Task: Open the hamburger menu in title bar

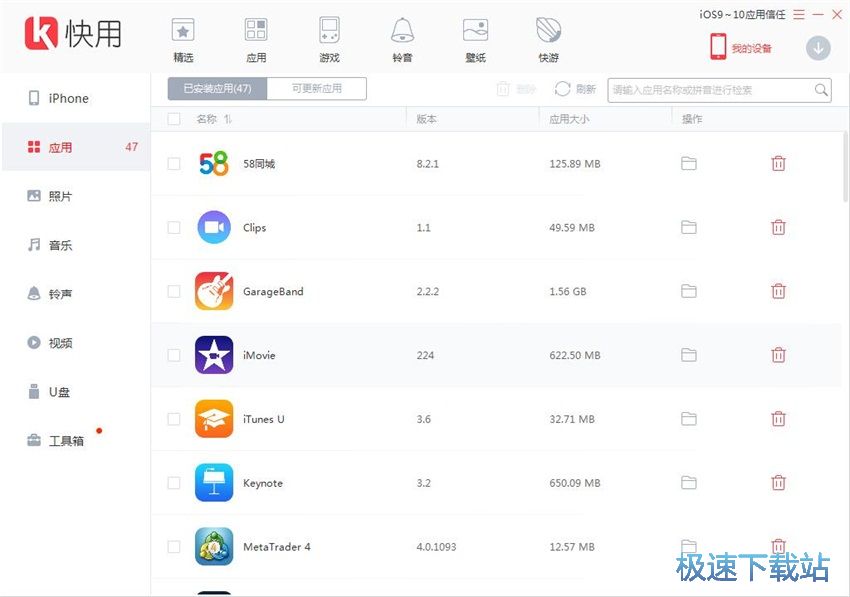Action: tap(799, 15)
